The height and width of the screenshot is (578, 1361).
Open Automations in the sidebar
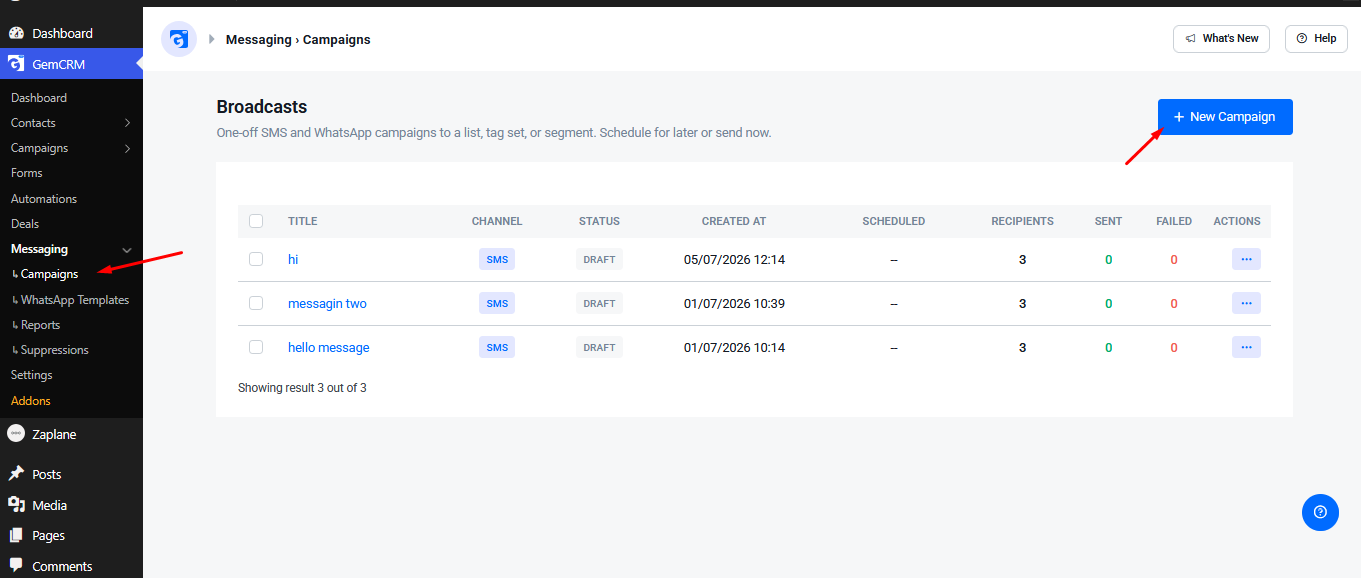[44, 199]
